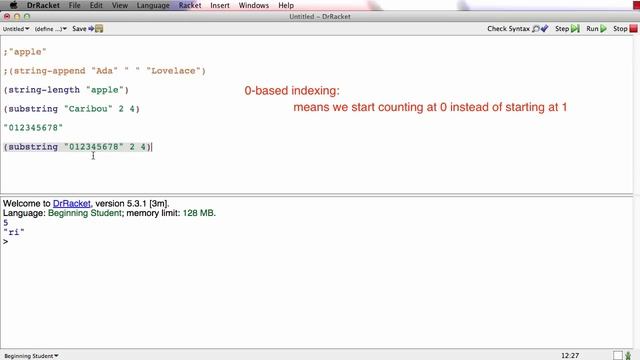Open the View menu
The width and height of the screenshot is (640, 360).
[x=120, y=5]
